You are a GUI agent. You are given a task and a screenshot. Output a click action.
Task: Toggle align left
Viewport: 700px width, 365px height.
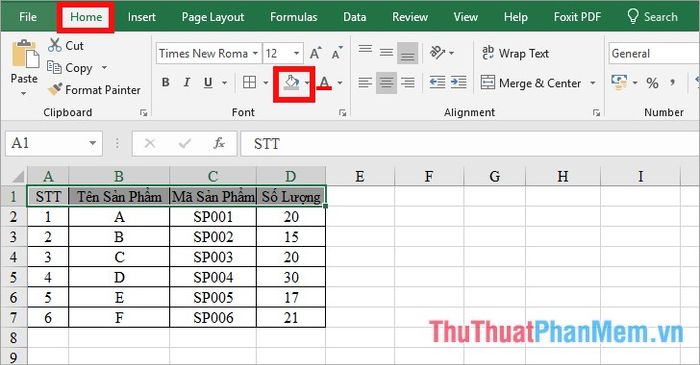coord(365,83)
